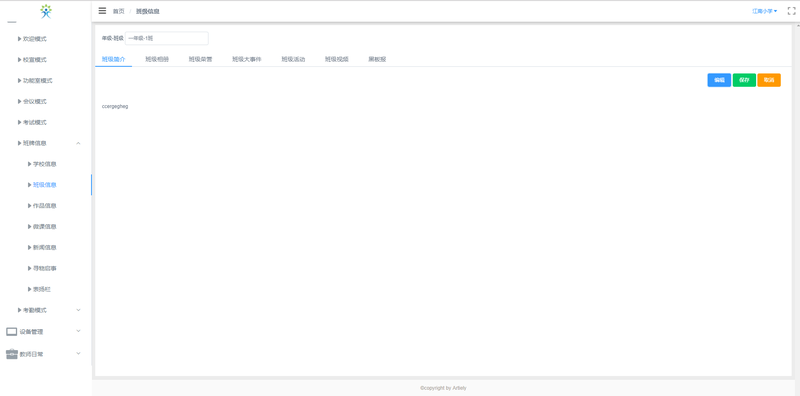Click the triangle icon before 考试模式
Viewport: 800px width, 396px height.
pos(19,122)
